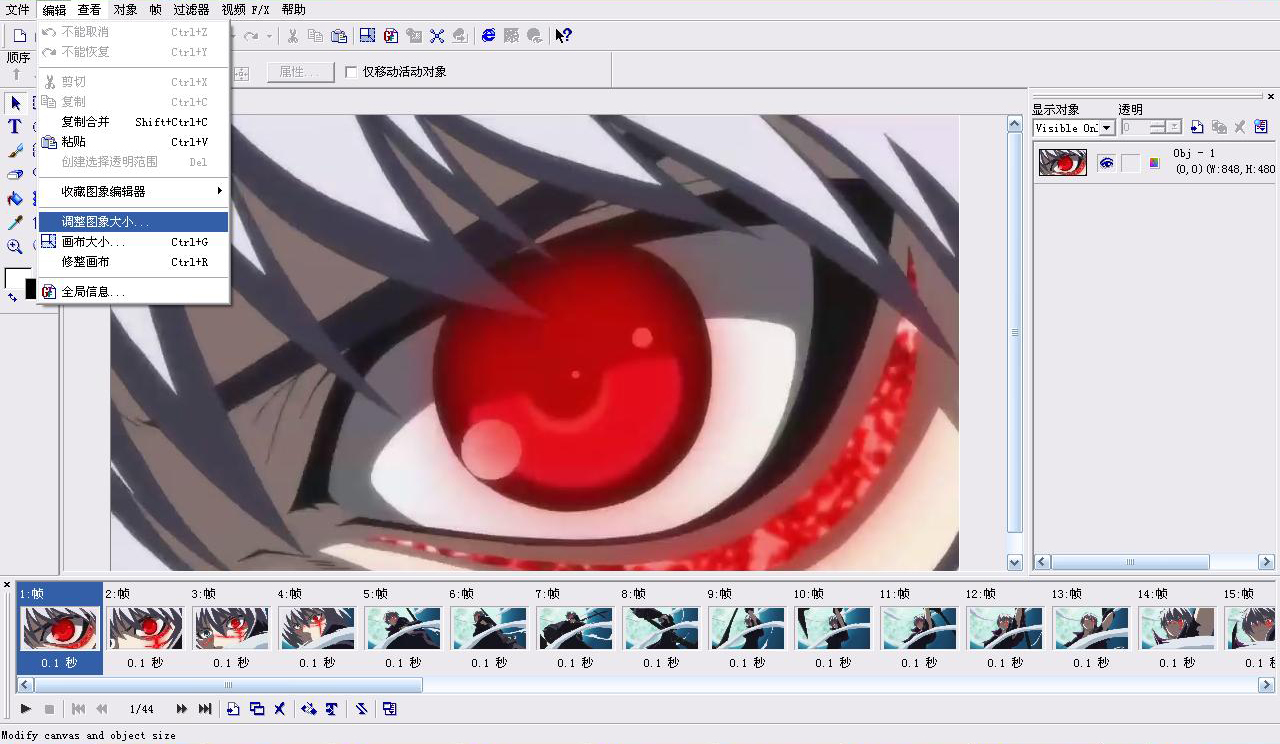Toggle eye visibility for Obj - 1
Viewport: 1280px width, 744px height.
1106,163
